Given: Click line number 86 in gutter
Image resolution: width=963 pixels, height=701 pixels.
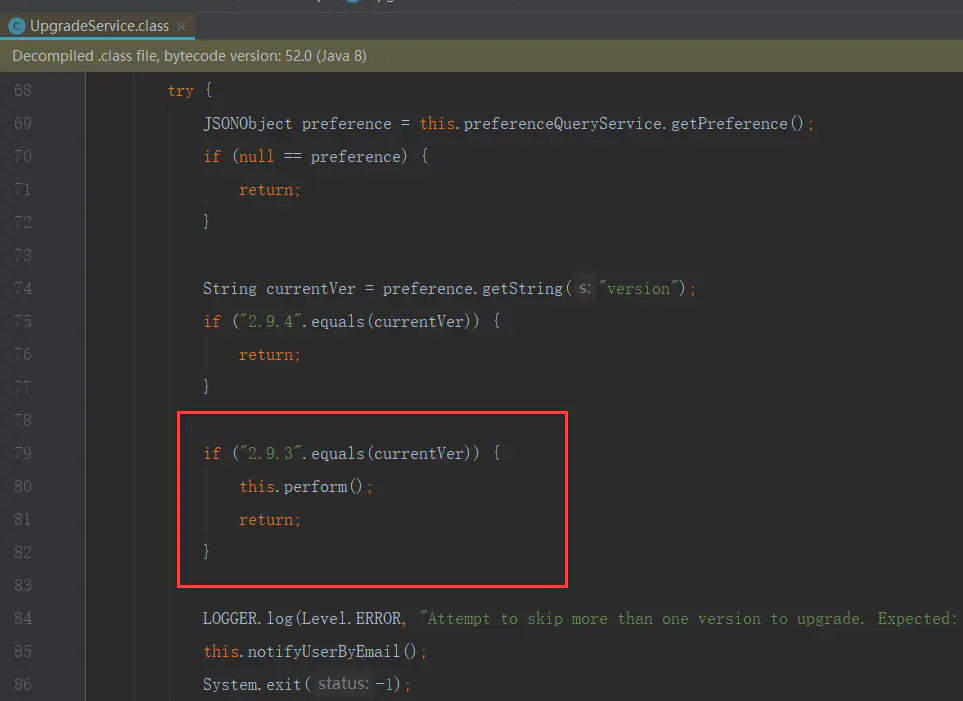Looking at the screenshot, I should tap(22, 684).
